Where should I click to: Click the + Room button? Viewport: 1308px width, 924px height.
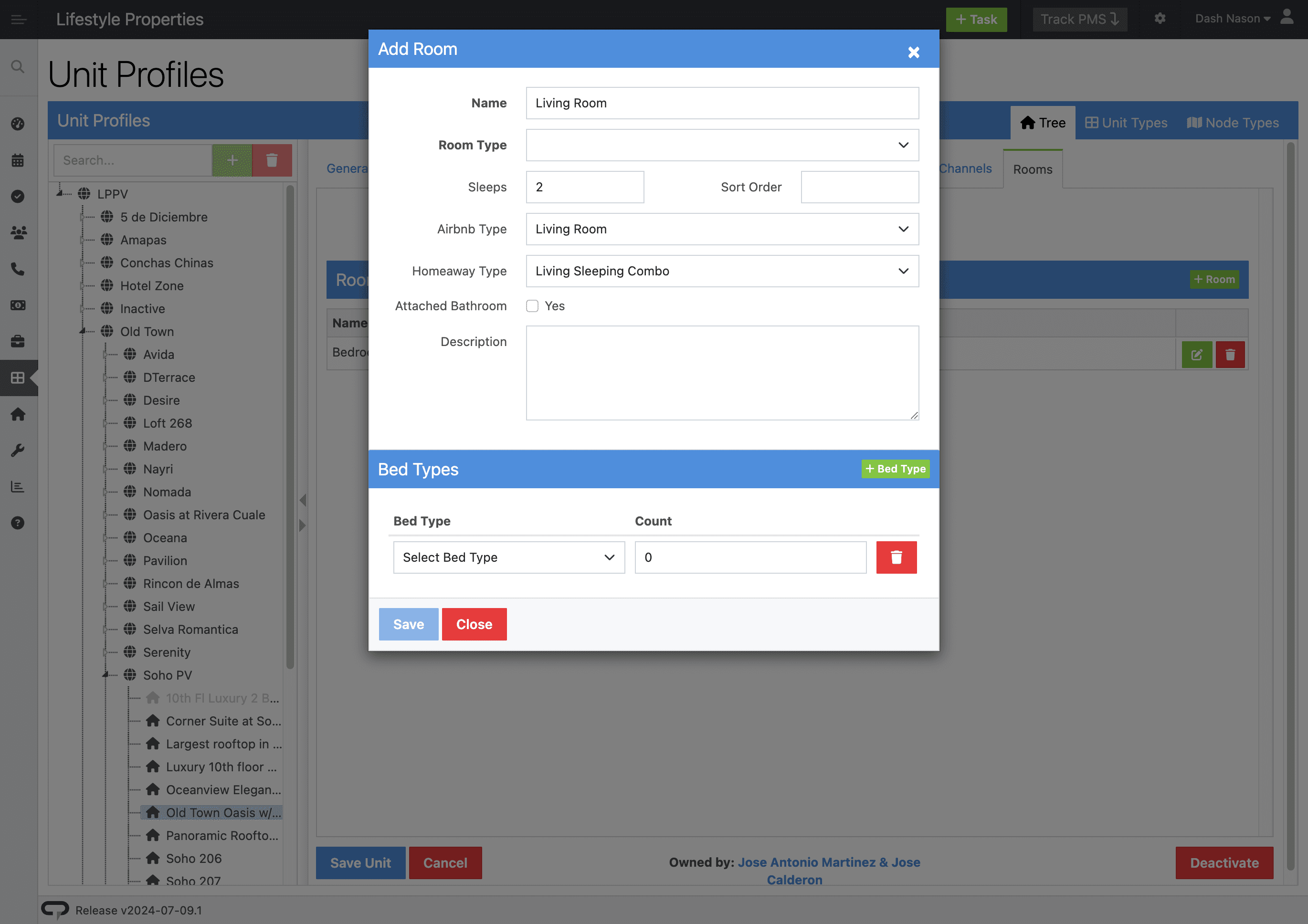click(x=1214, y=279)
